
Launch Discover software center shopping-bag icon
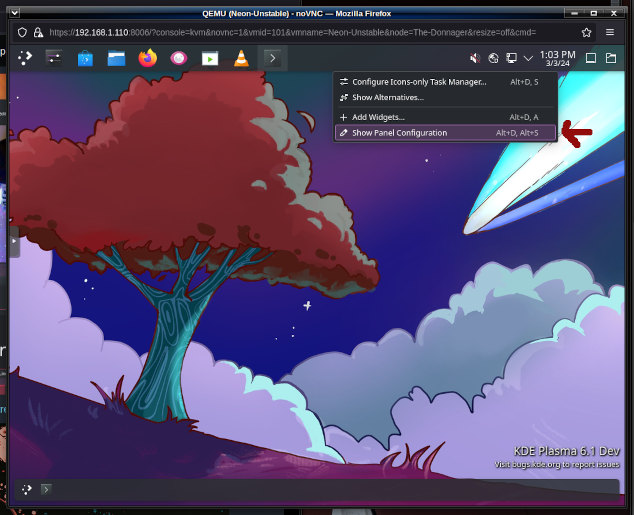pyautogui.click(x=85, y=59)
